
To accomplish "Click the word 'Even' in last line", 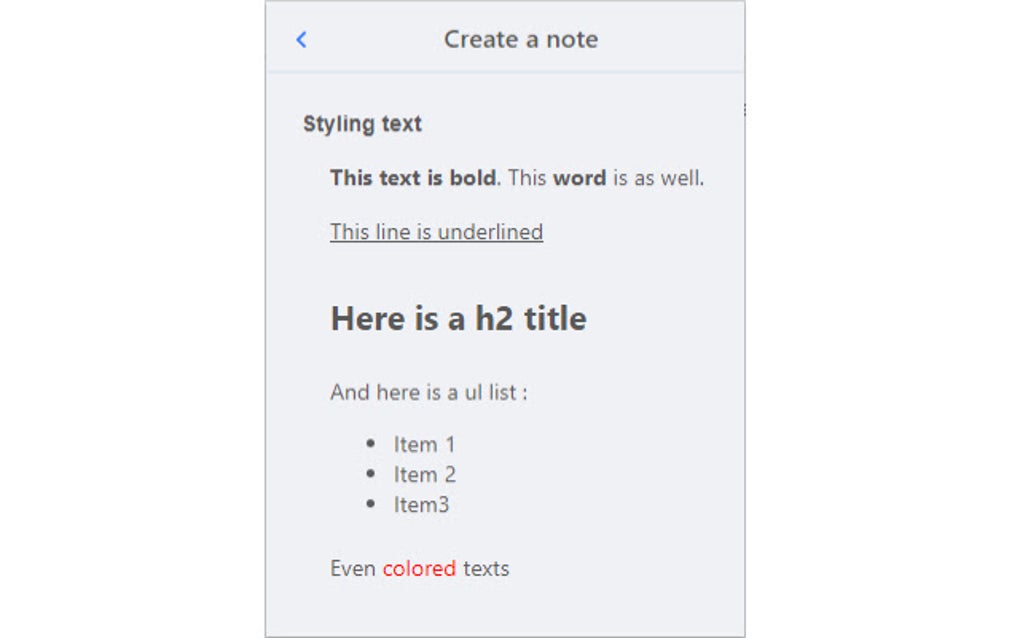I will (x=353, y=568).
